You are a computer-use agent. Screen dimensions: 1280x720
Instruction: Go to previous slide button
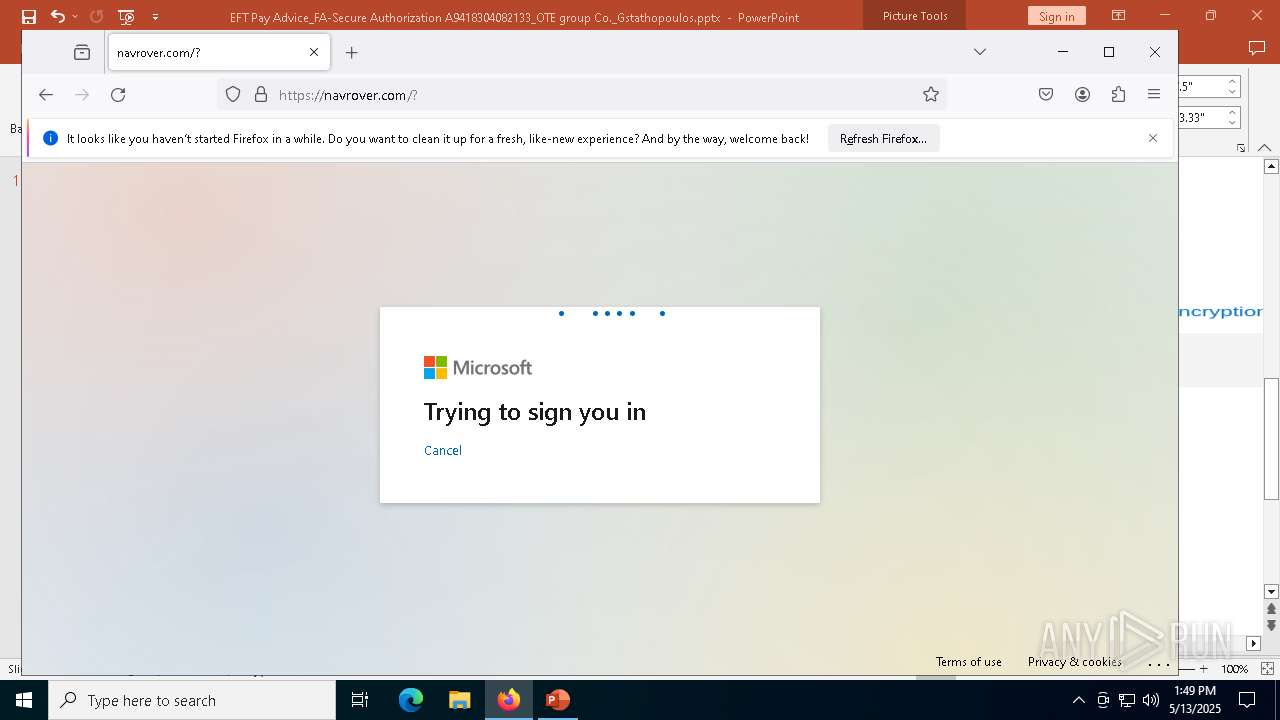coord(1272,609)
